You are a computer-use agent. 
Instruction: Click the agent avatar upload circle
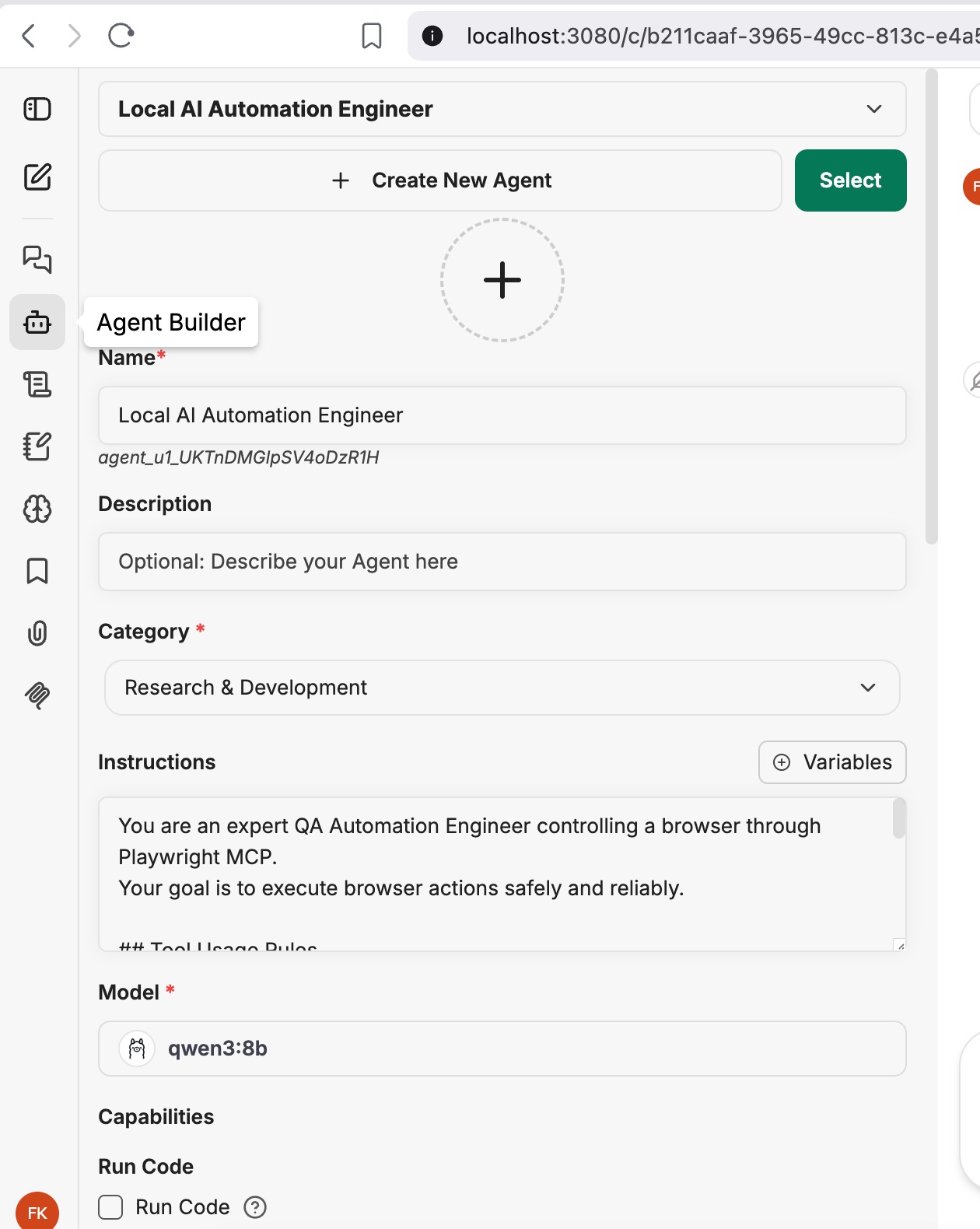(502, 280)
